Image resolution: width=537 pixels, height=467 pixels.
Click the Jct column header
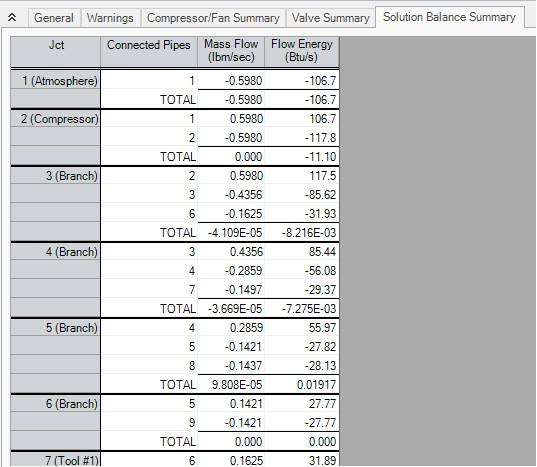[56, 52]
